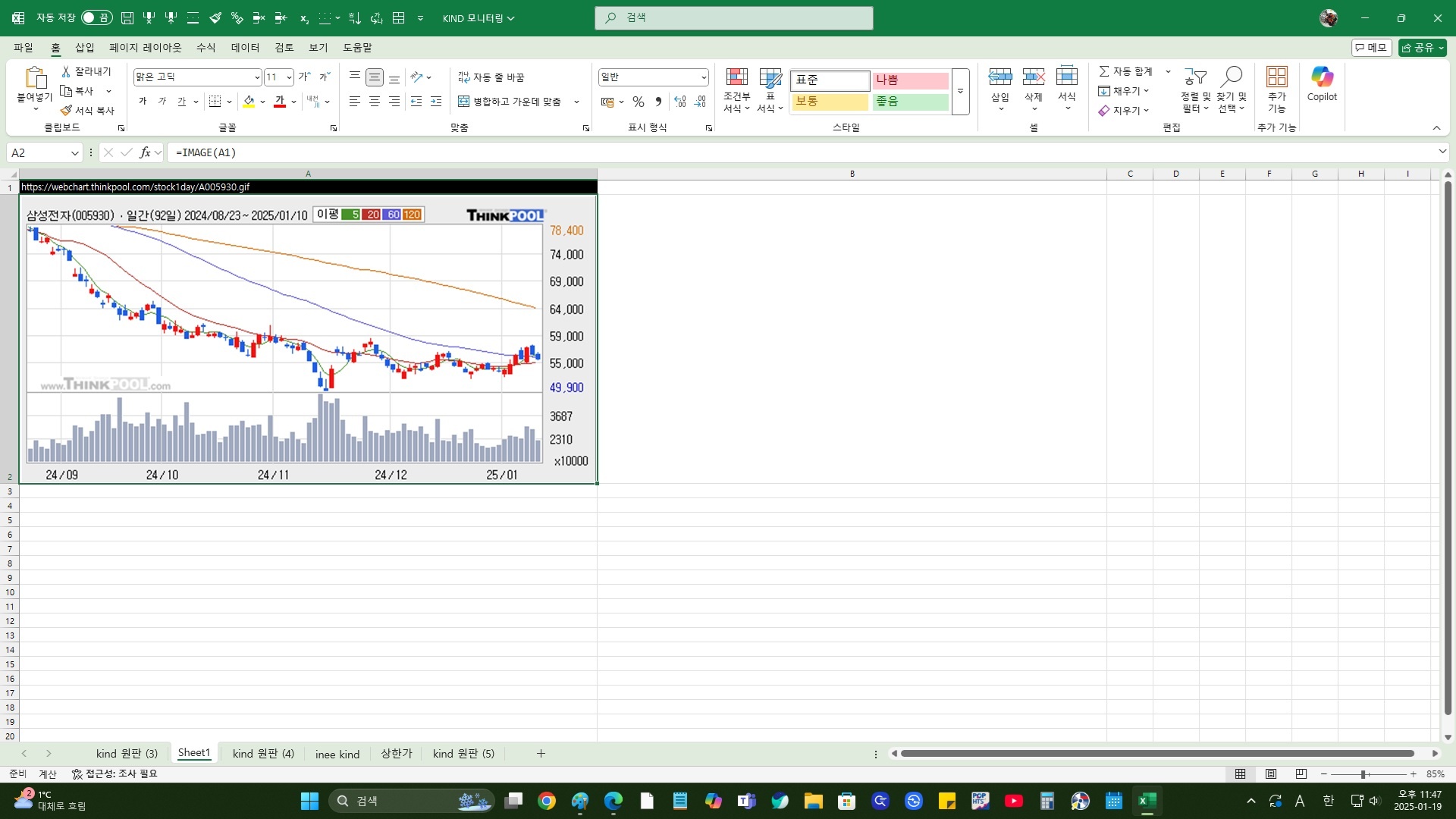Open the borders tool in font group
This screenshot has height=819, width=1456.
pyautogui.click(x=215, y=102)
